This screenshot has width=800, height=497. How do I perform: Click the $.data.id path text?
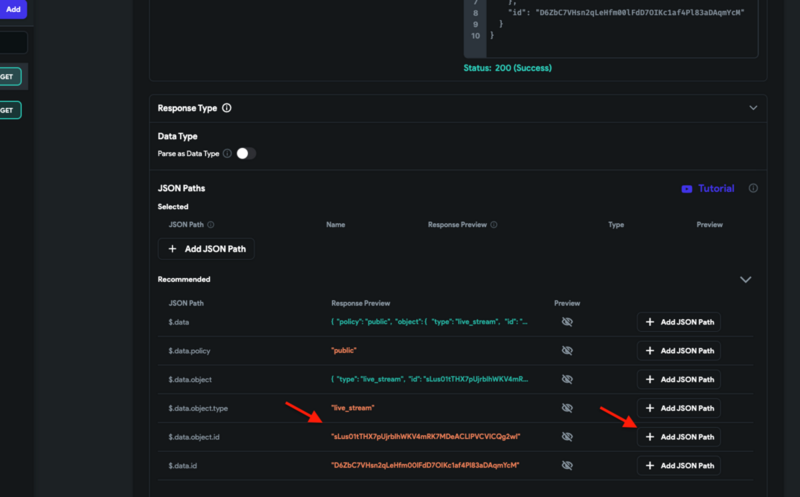183,465
